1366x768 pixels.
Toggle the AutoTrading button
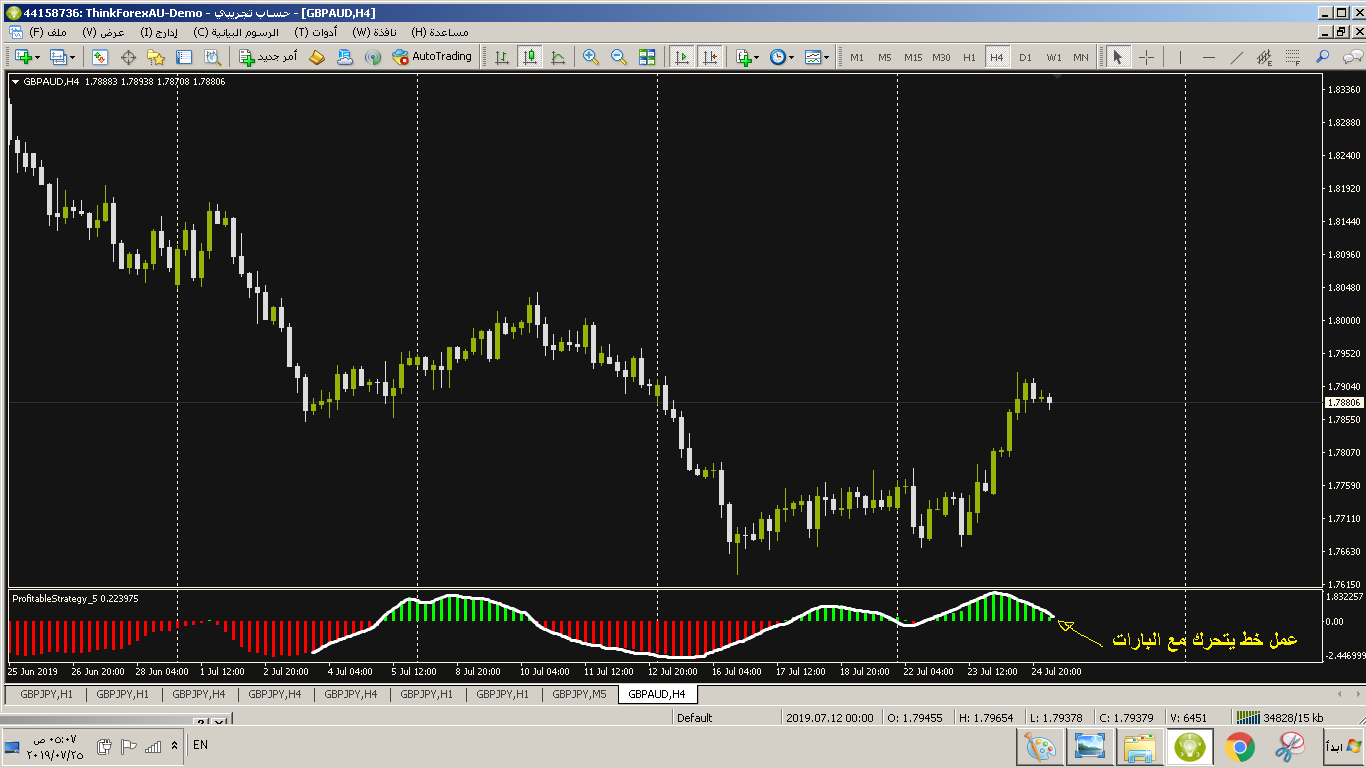[431, 57]
